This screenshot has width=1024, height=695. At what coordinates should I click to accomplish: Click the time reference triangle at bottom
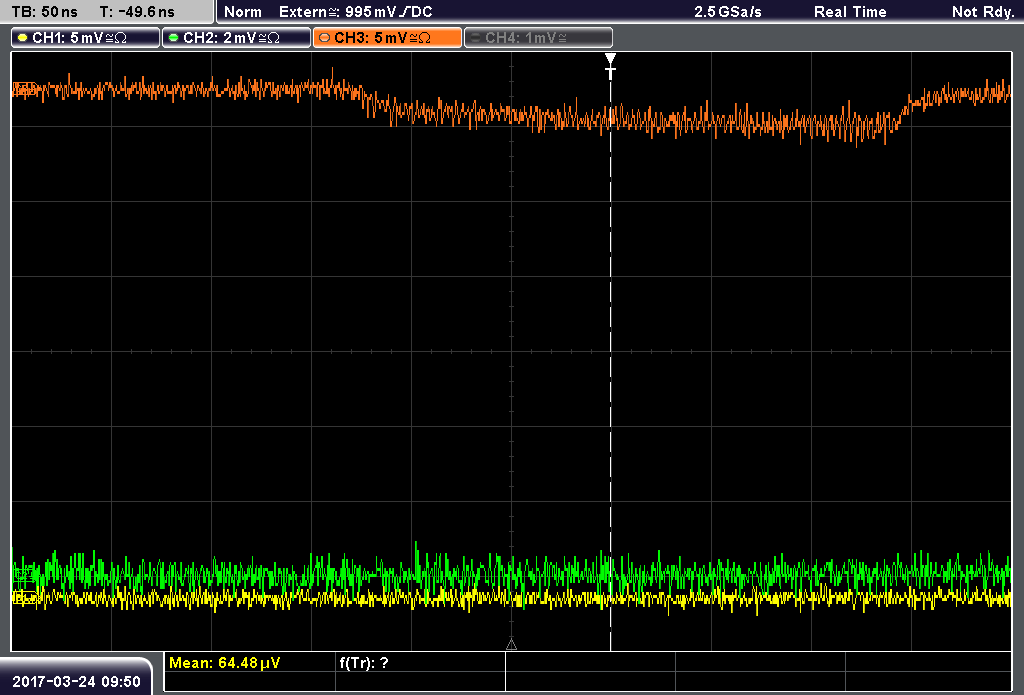pos(511,645)
